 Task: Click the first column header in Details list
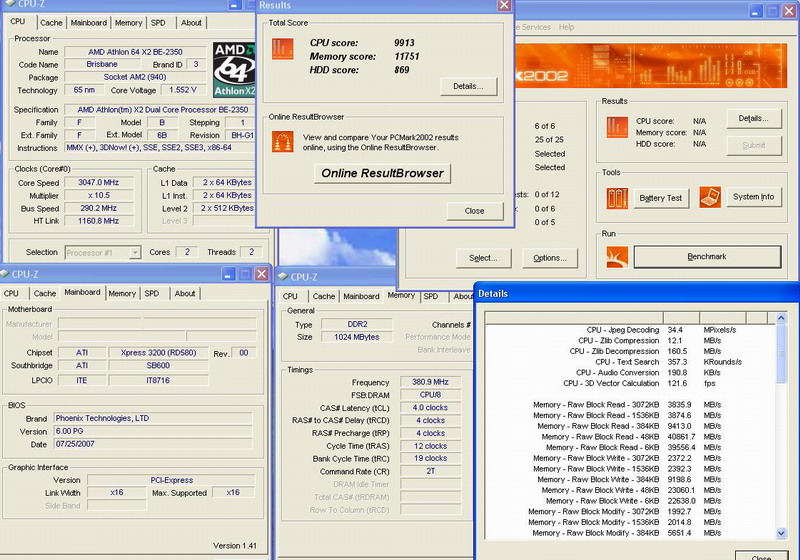pyautogui.click(x=574, y=318)
